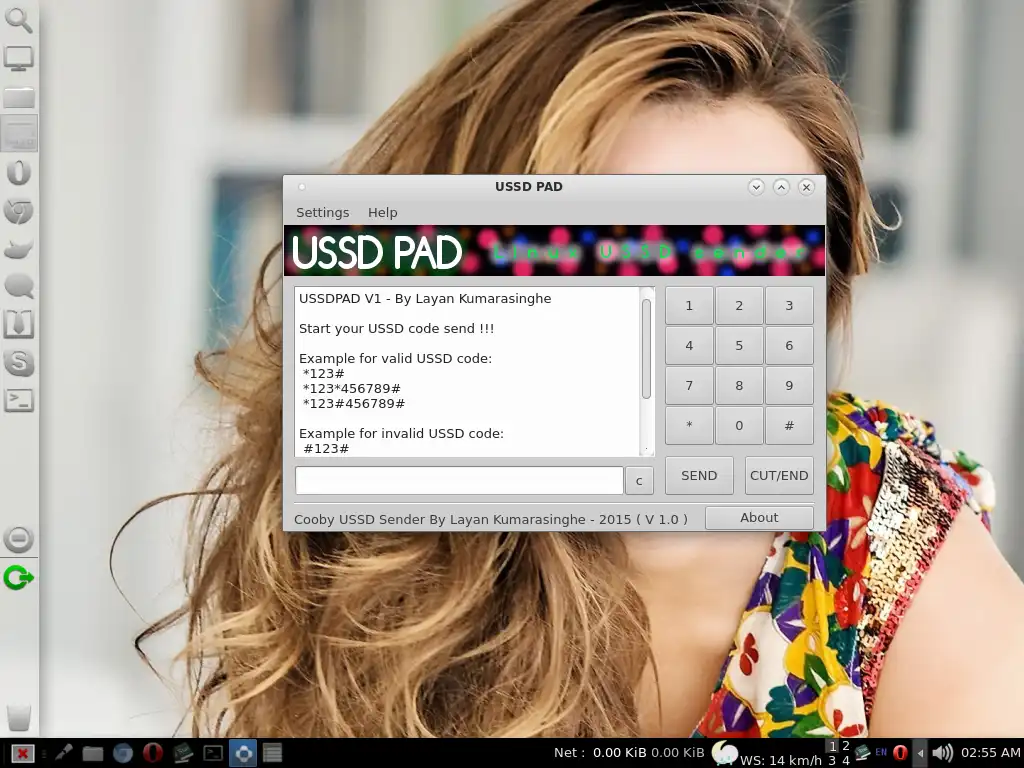Open the search icon in the left dock

tap(18, 20)
